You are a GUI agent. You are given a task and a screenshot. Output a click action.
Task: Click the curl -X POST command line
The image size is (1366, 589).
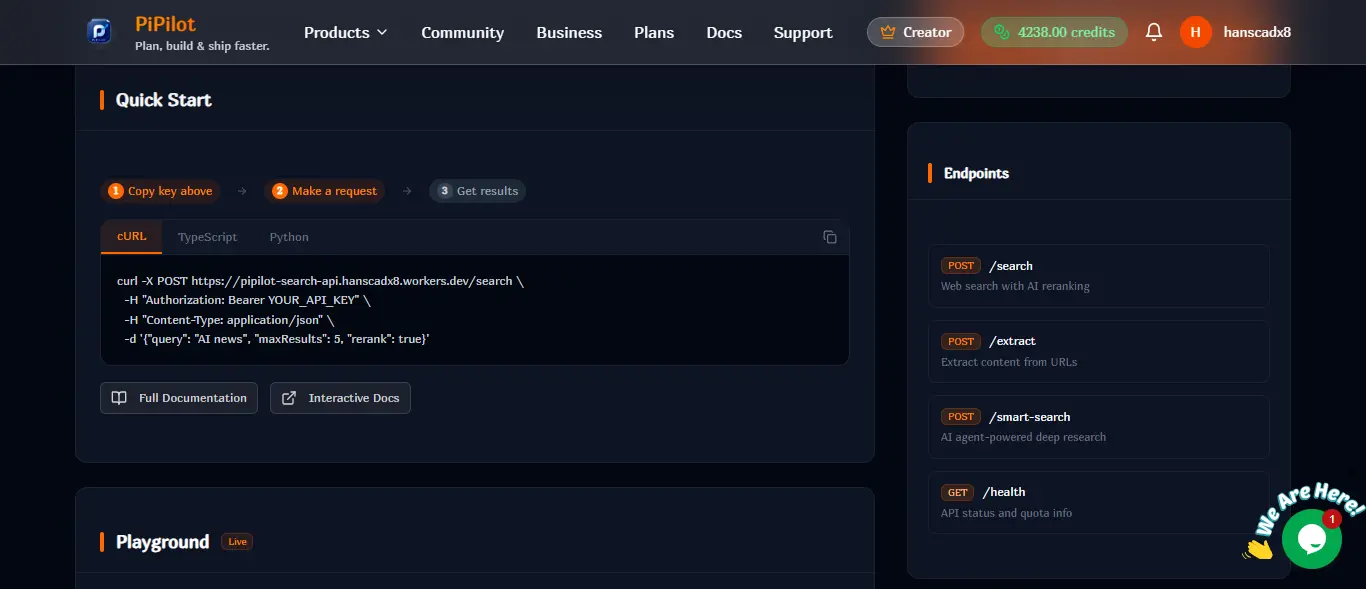click(320, 281)
